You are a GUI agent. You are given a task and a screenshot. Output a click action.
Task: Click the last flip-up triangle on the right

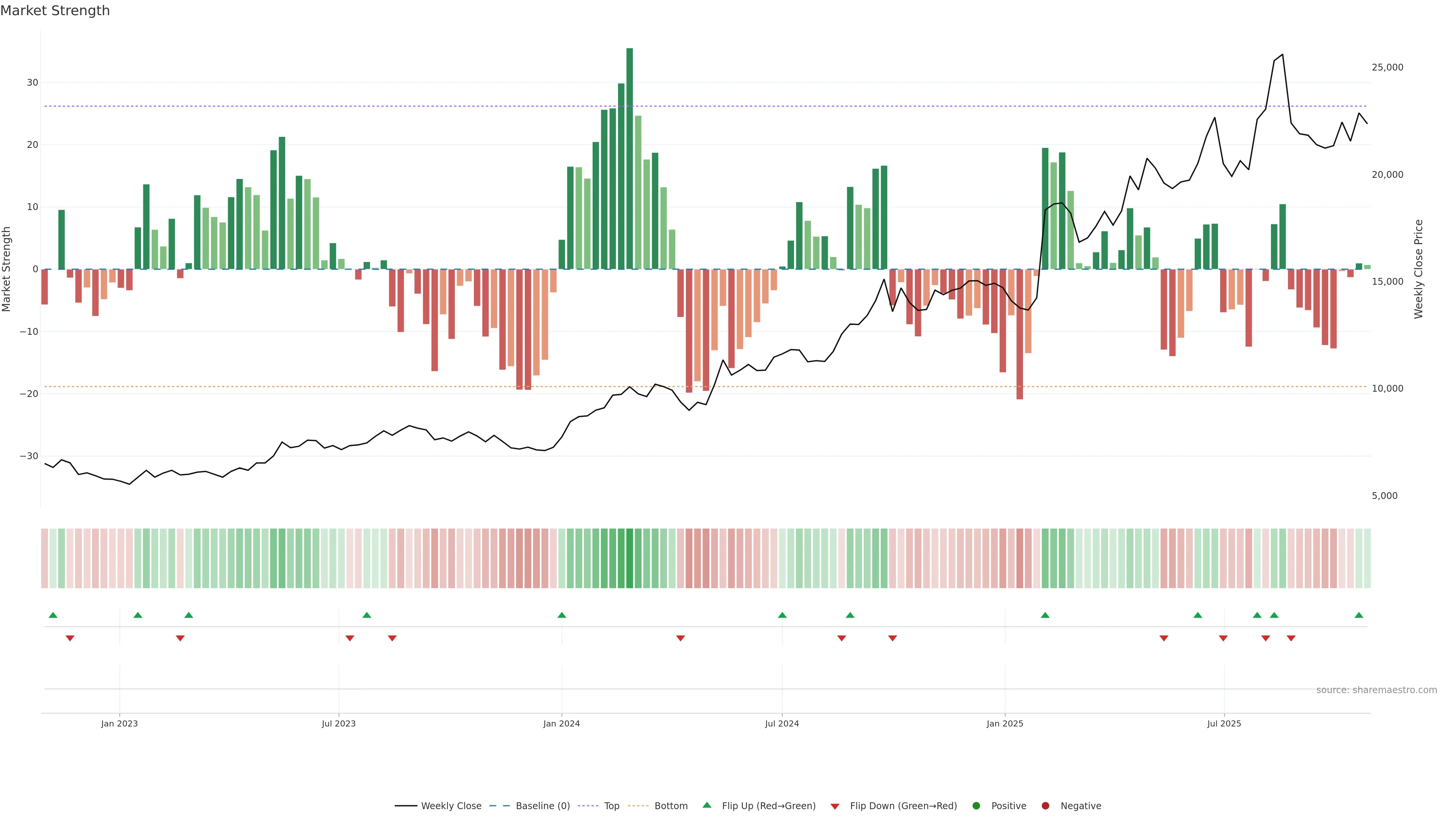click(x=1359, y=615)
